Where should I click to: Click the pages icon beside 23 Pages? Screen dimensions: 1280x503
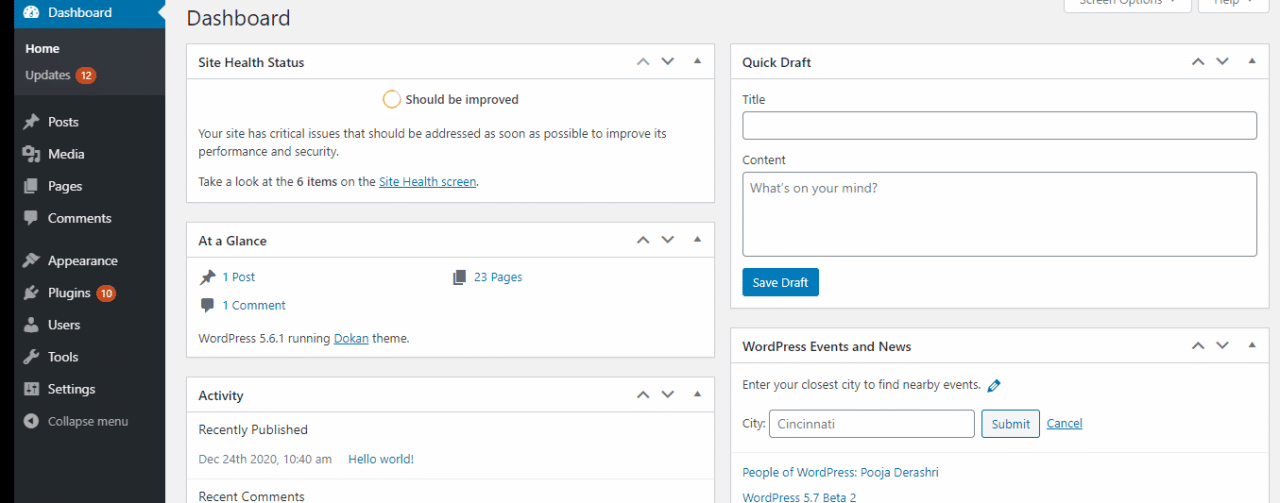459,277
